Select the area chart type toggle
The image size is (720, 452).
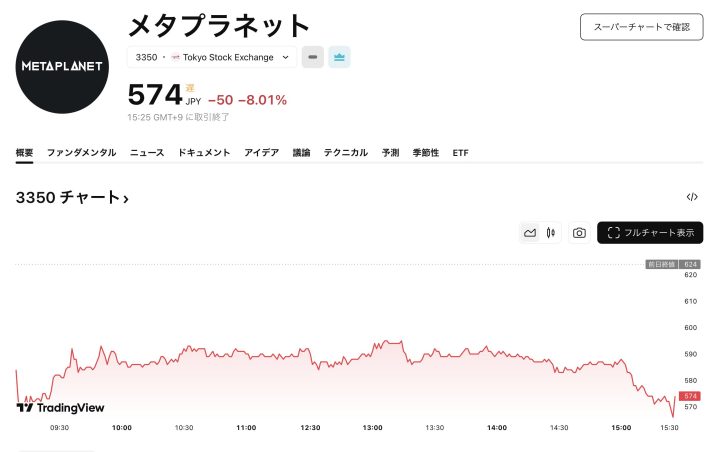coord(530,233)
